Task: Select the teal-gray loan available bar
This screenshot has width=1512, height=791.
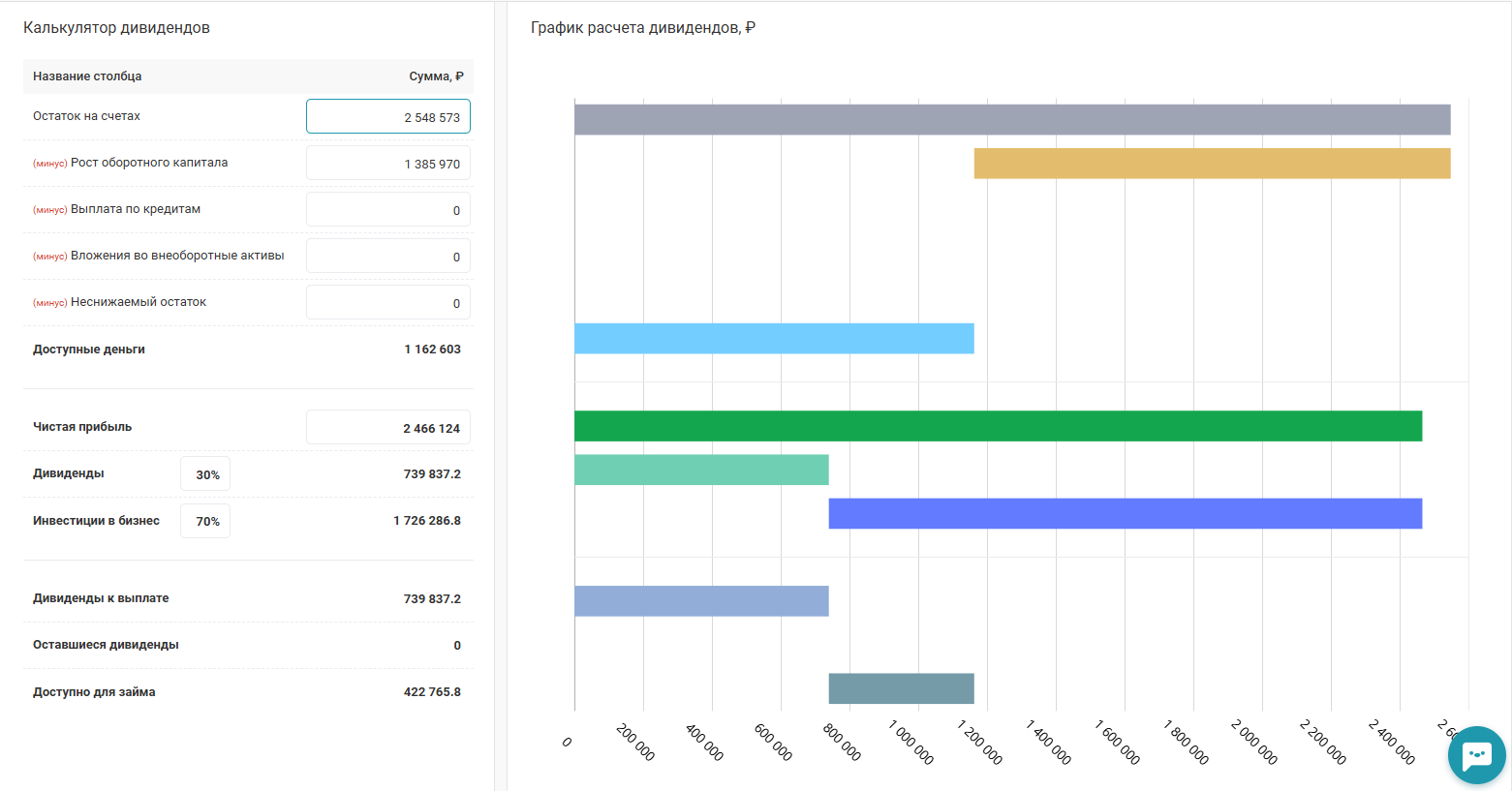Action: (x=901, y=688)
